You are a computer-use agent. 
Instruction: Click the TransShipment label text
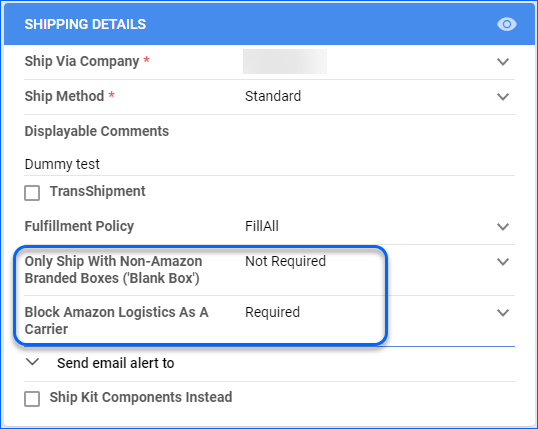(97, 191)
